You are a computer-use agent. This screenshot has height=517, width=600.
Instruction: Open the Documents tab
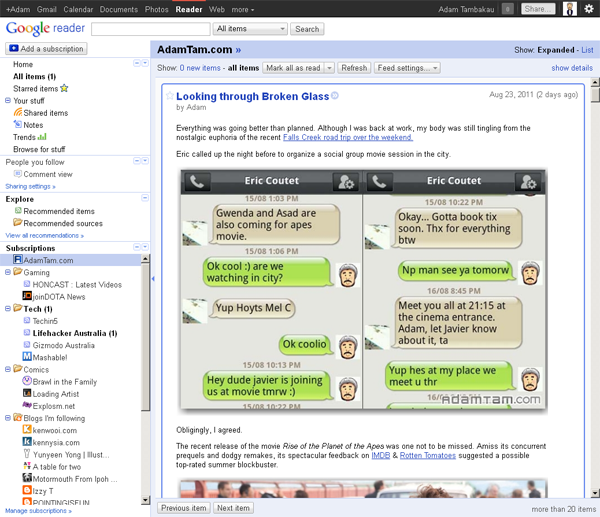[x=119, y=10]
